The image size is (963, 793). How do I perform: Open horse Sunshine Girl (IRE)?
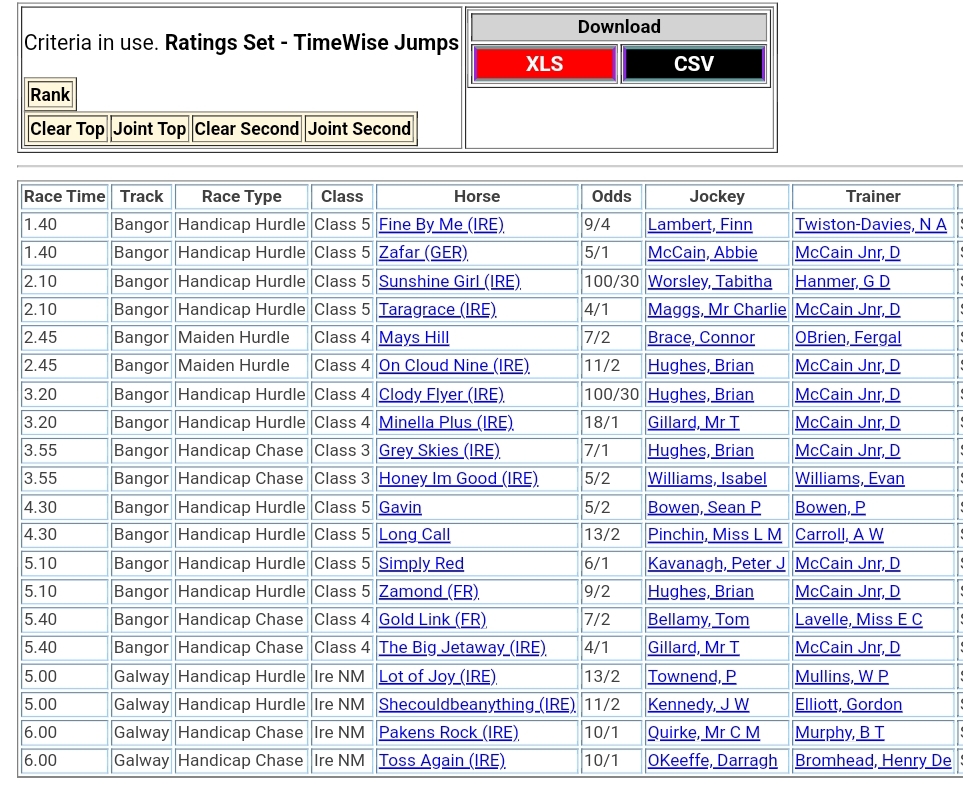coord(449,282)
